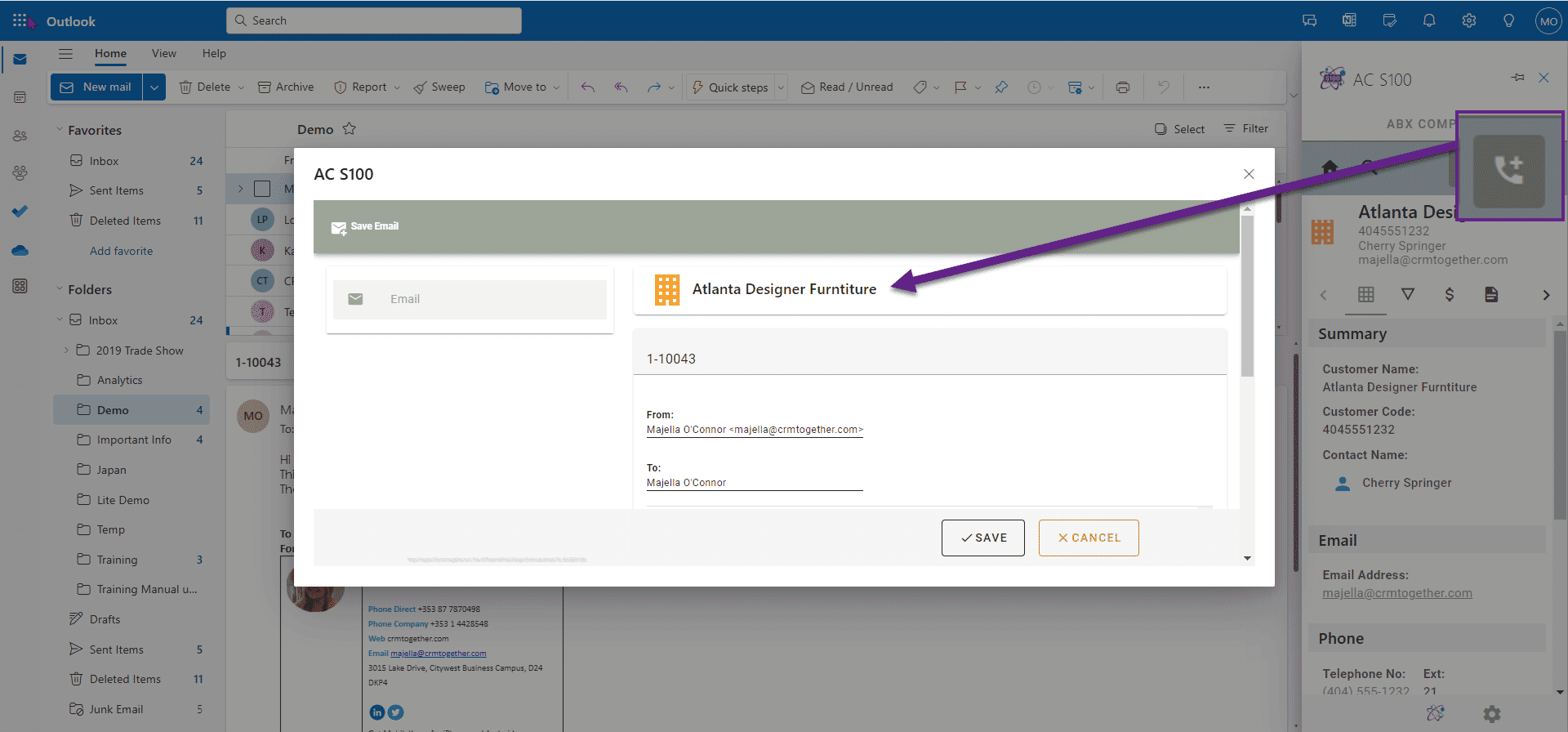Expand the New mail dropdown arrow
The image size is (1568, 732).
154,87
